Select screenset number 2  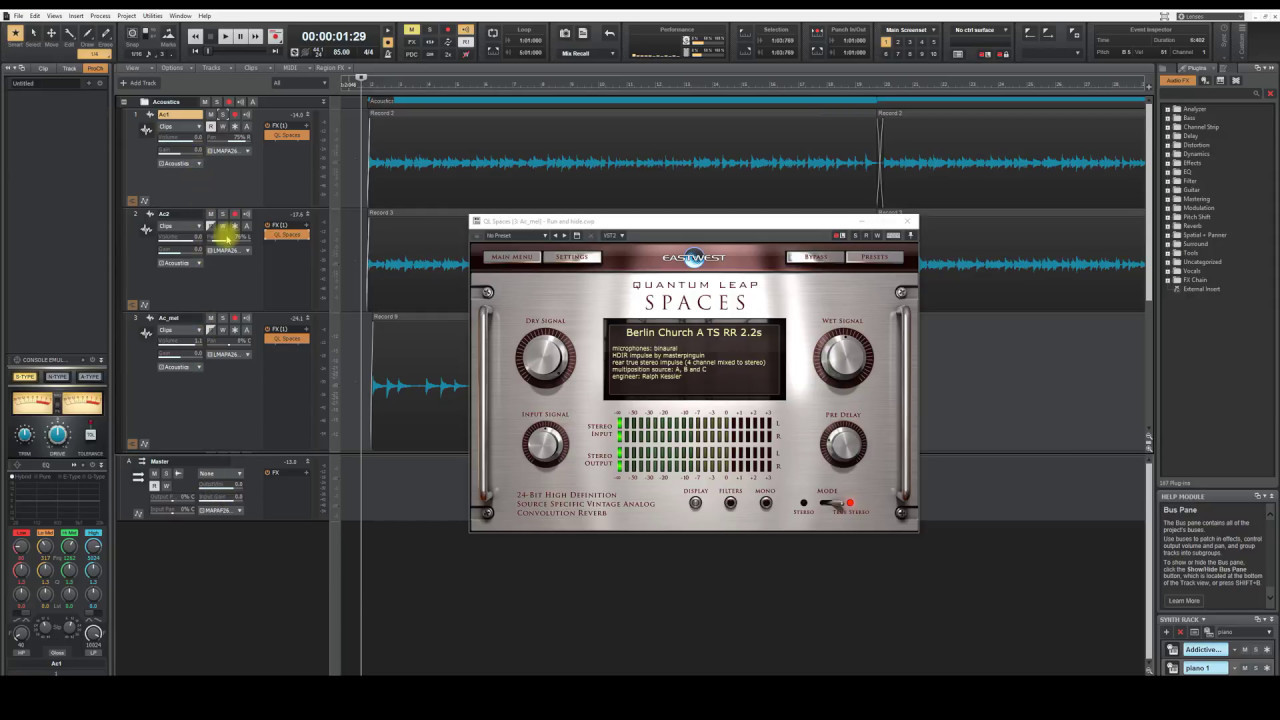(x=896, y=42)
